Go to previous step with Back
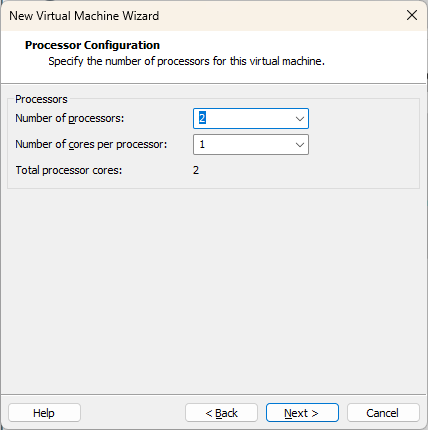 click(221, 413)
